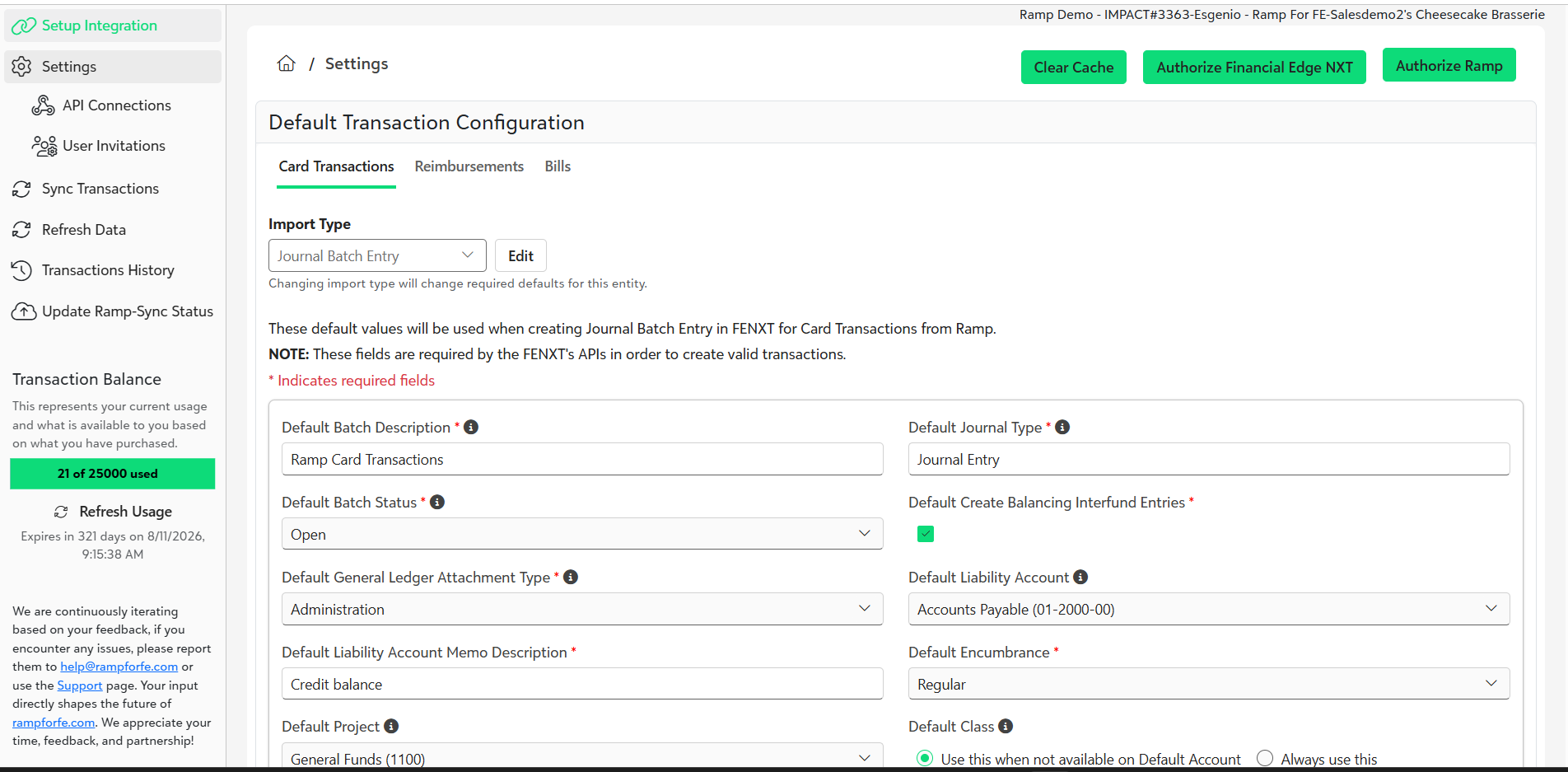Show info for Default Project
Viewport: 1568px width, 772px height.
click(391, 726)
